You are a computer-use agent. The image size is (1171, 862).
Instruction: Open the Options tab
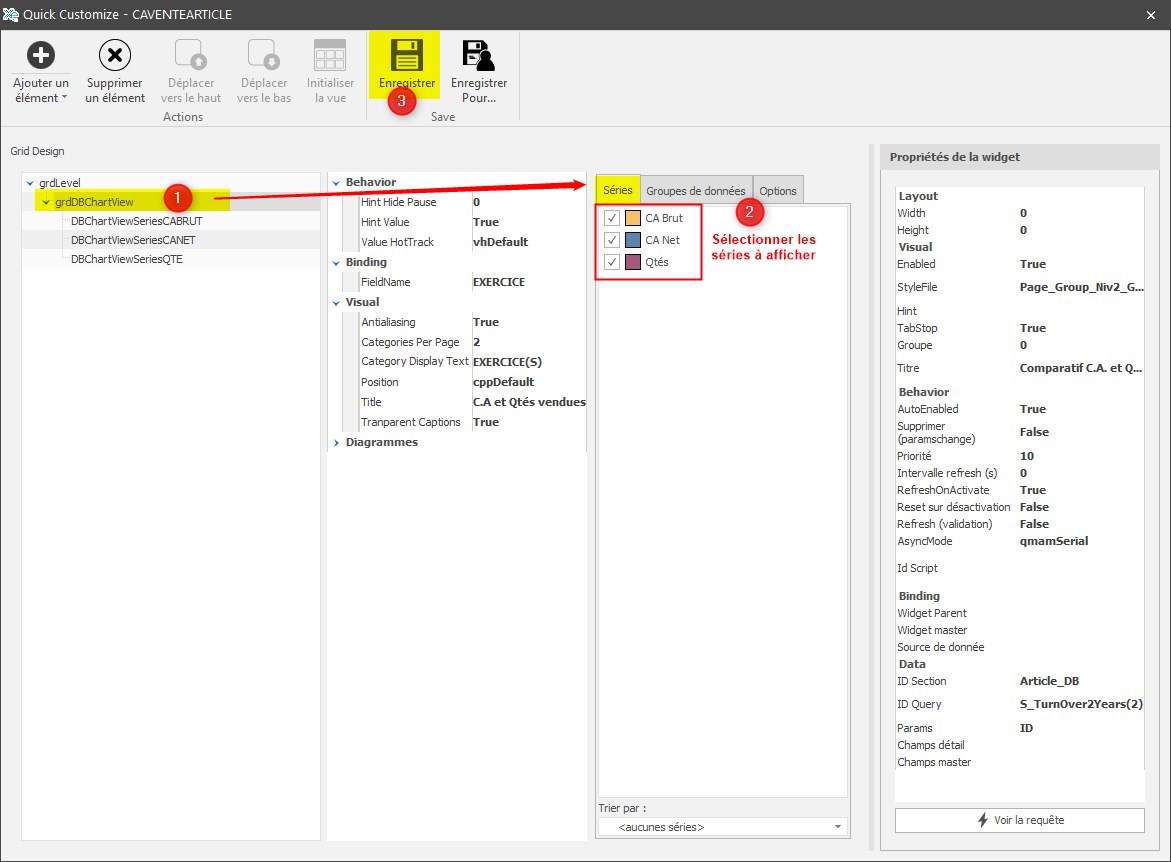777,191
